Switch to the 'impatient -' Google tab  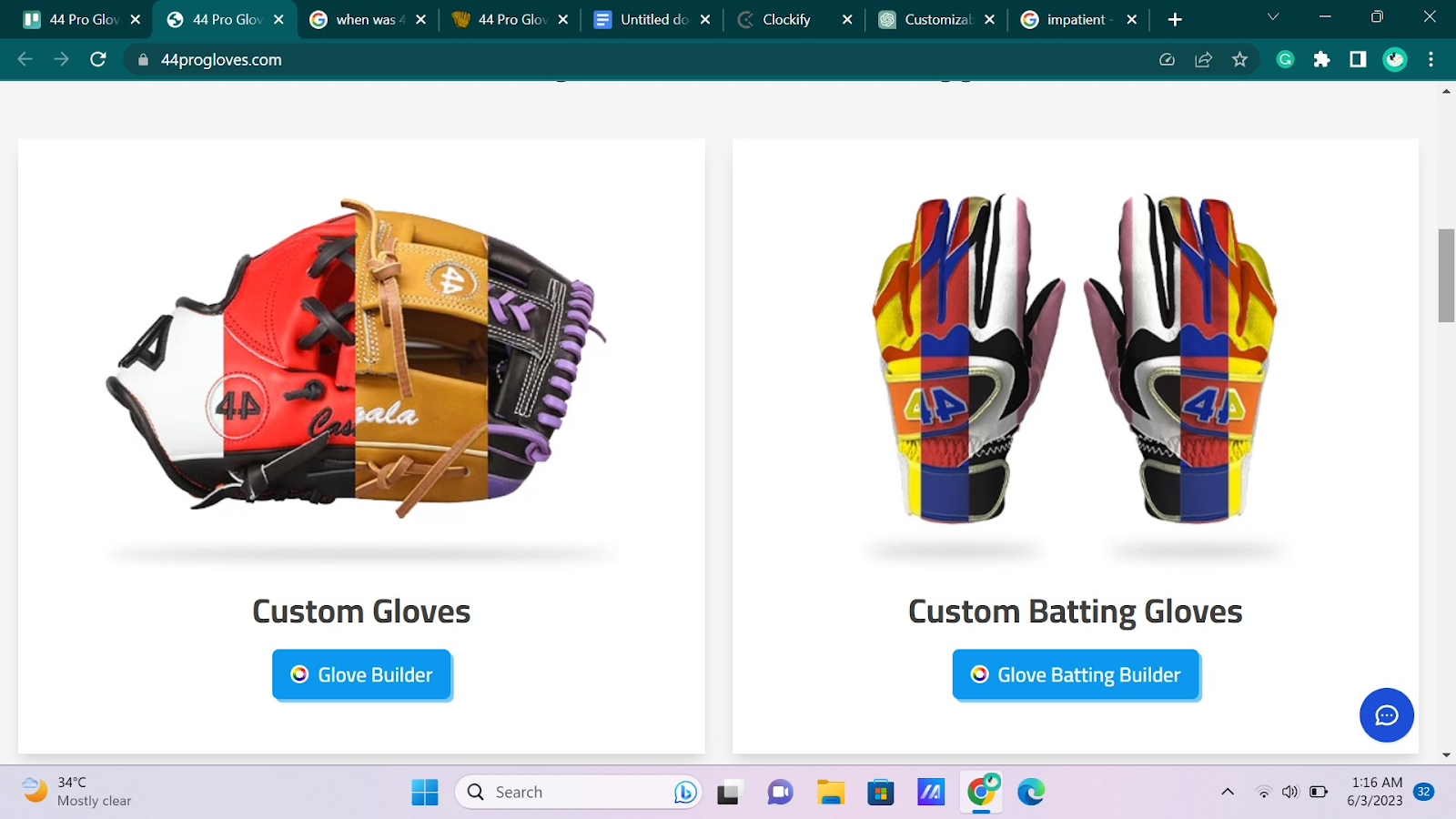[1078, 19]
